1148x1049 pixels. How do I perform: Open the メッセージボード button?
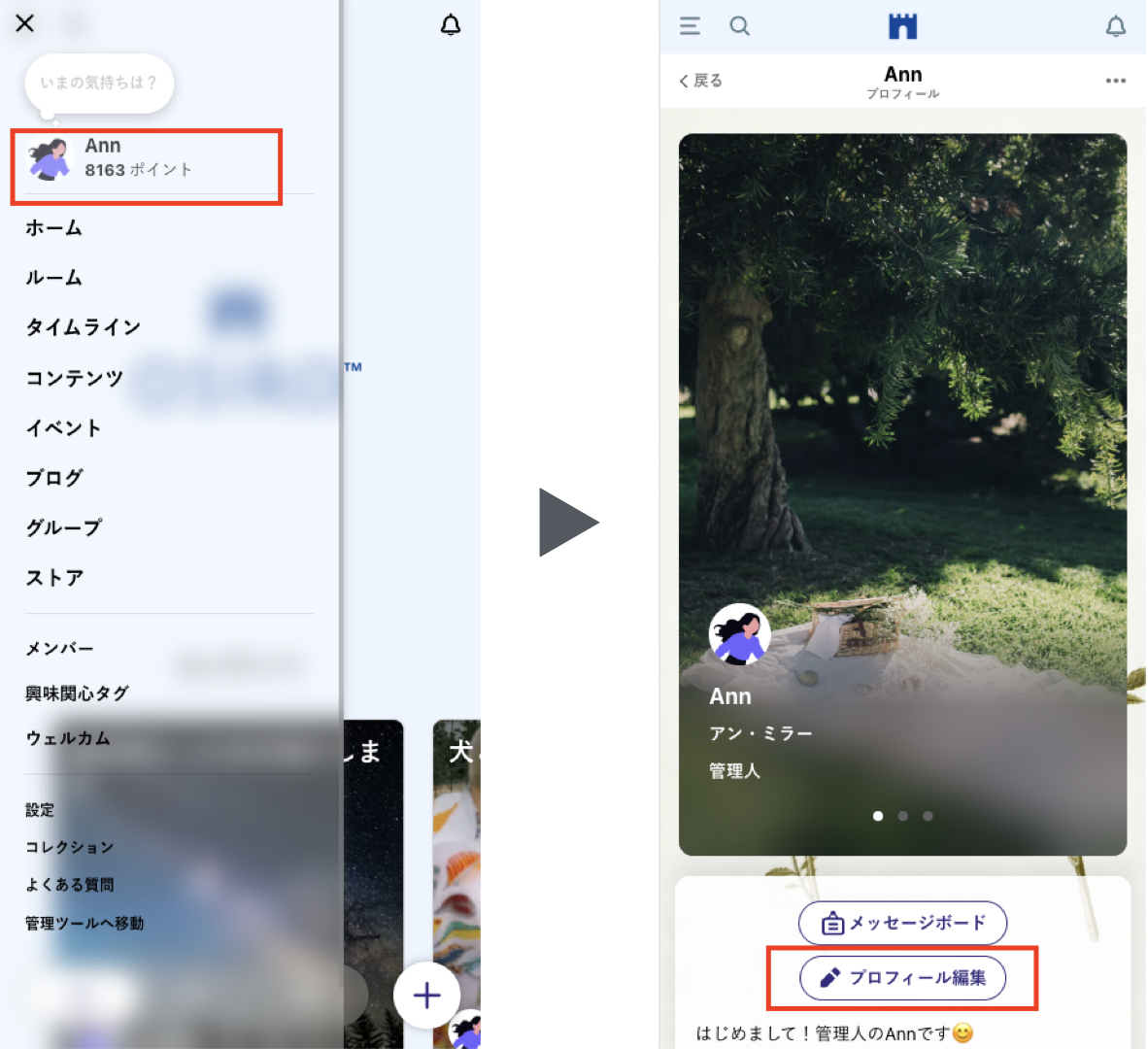pyautogui.click(x=902, y=923)
